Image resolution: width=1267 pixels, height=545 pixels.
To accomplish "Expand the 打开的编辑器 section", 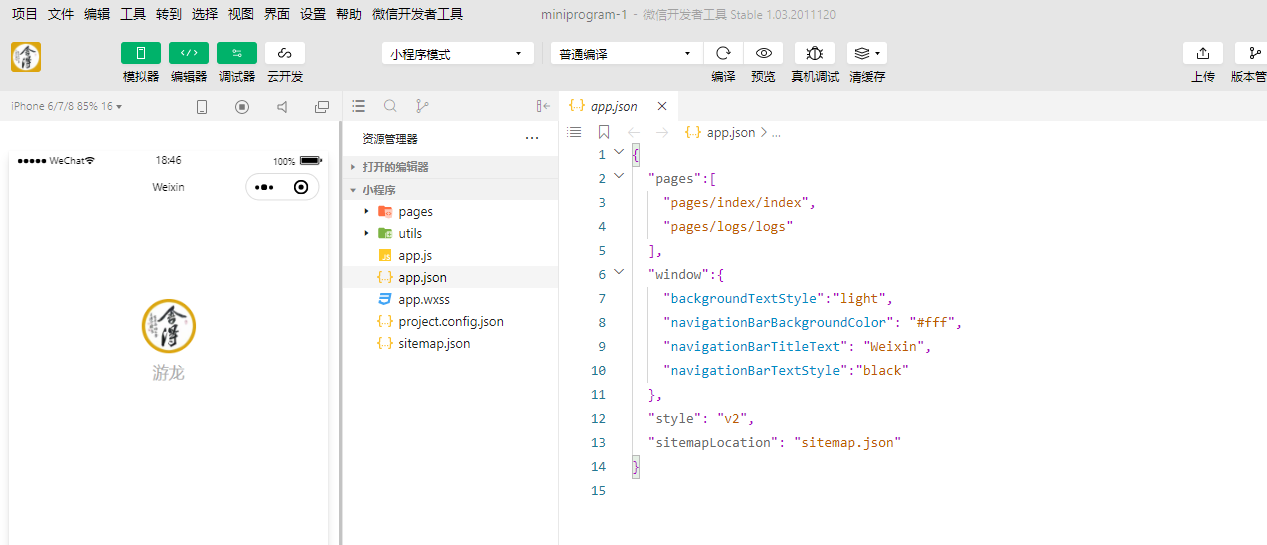I will tap(451, 167).
